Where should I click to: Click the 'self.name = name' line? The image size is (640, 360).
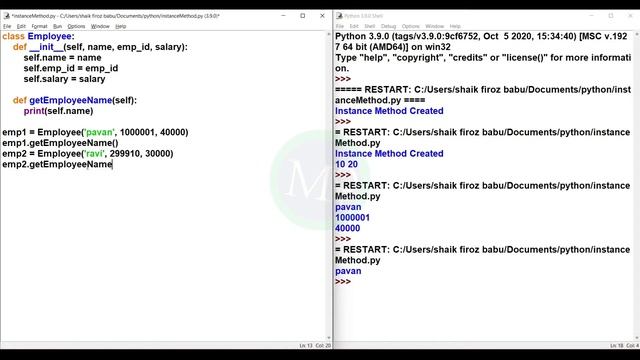[x=62, y=58]
